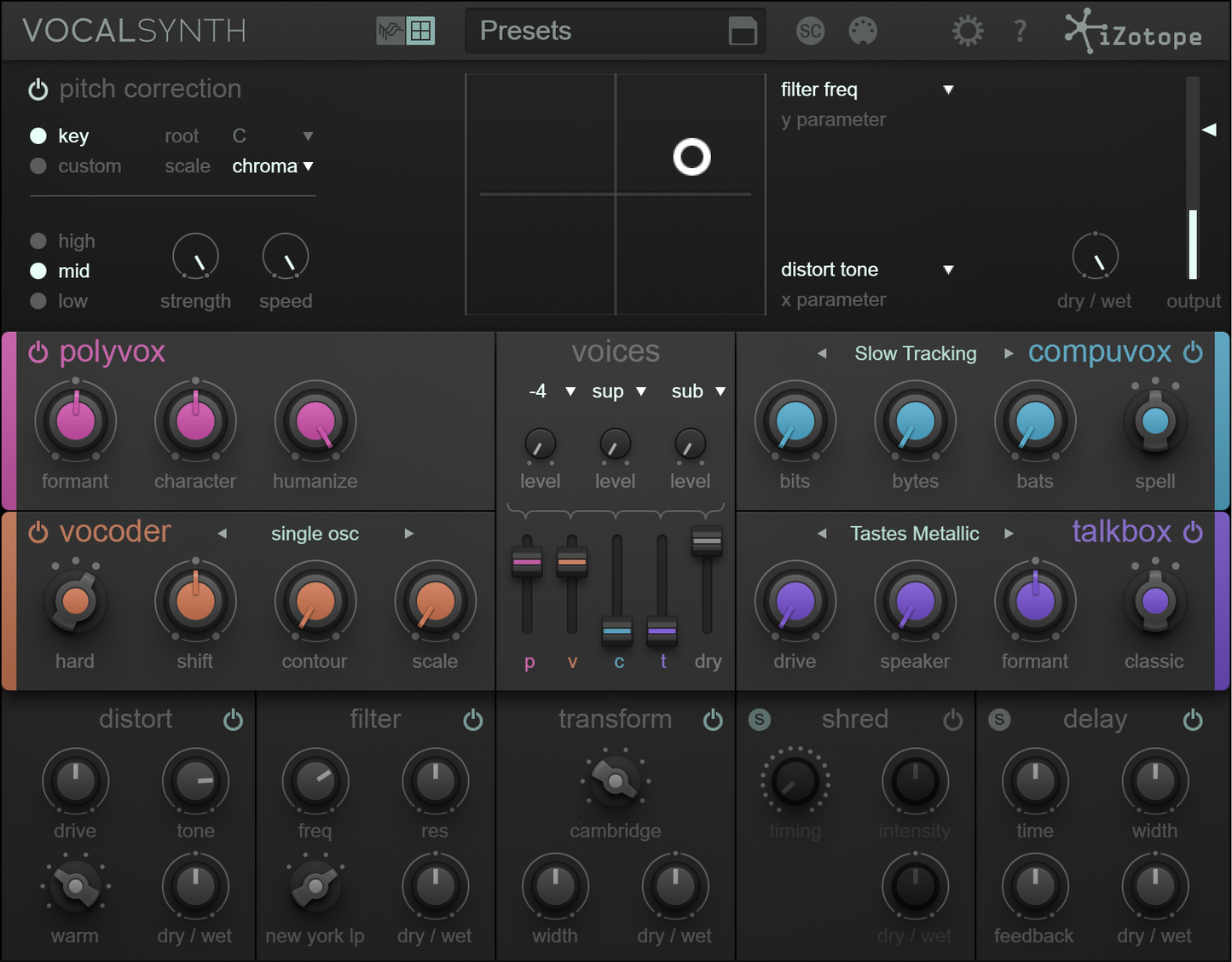Go to previous talkbox preset arrow
1232x962 pixels.
click(x=822, y=534)
